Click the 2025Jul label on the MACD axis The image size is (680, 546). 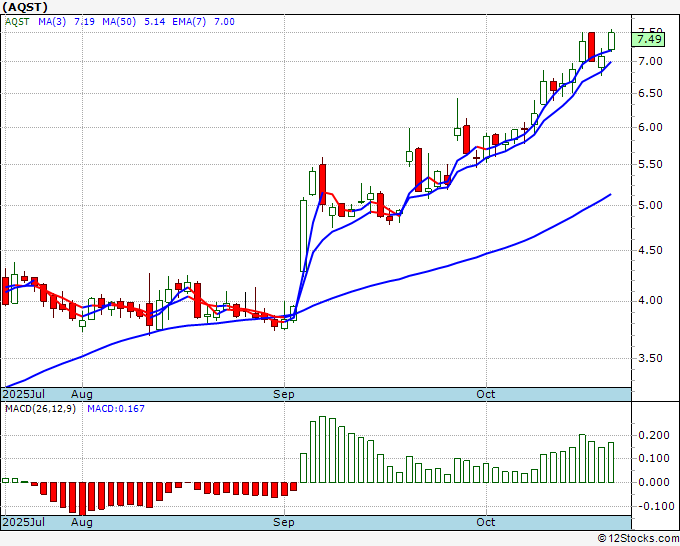pyautogui.click(x=23, y=522)
